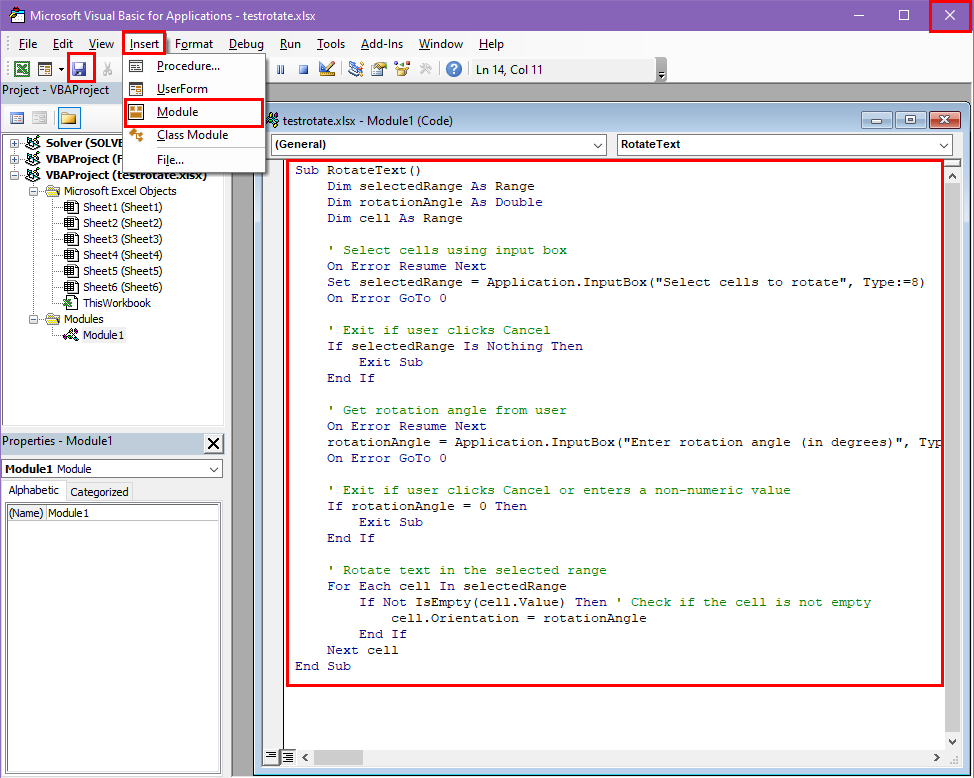
Task: Click the Insert UserForm toolbar icon
Action: (45, 69)
